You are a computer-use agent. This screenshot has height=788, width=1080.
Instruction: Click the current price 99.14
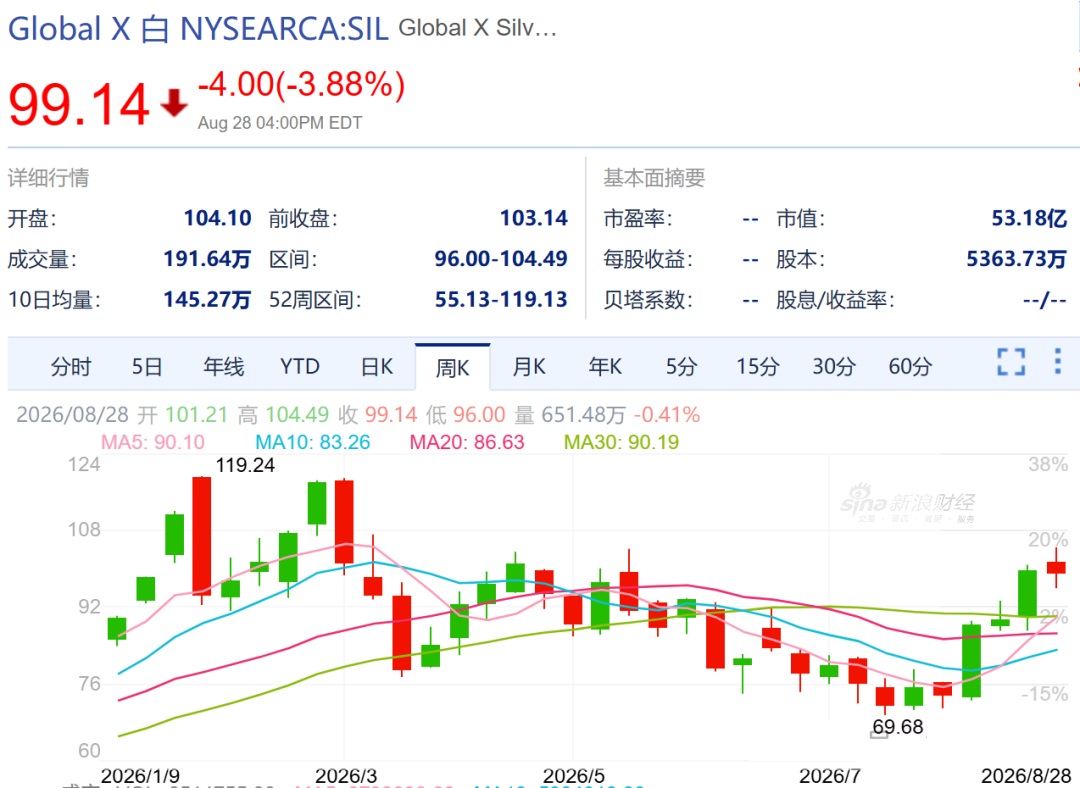[x=79, y=105]
